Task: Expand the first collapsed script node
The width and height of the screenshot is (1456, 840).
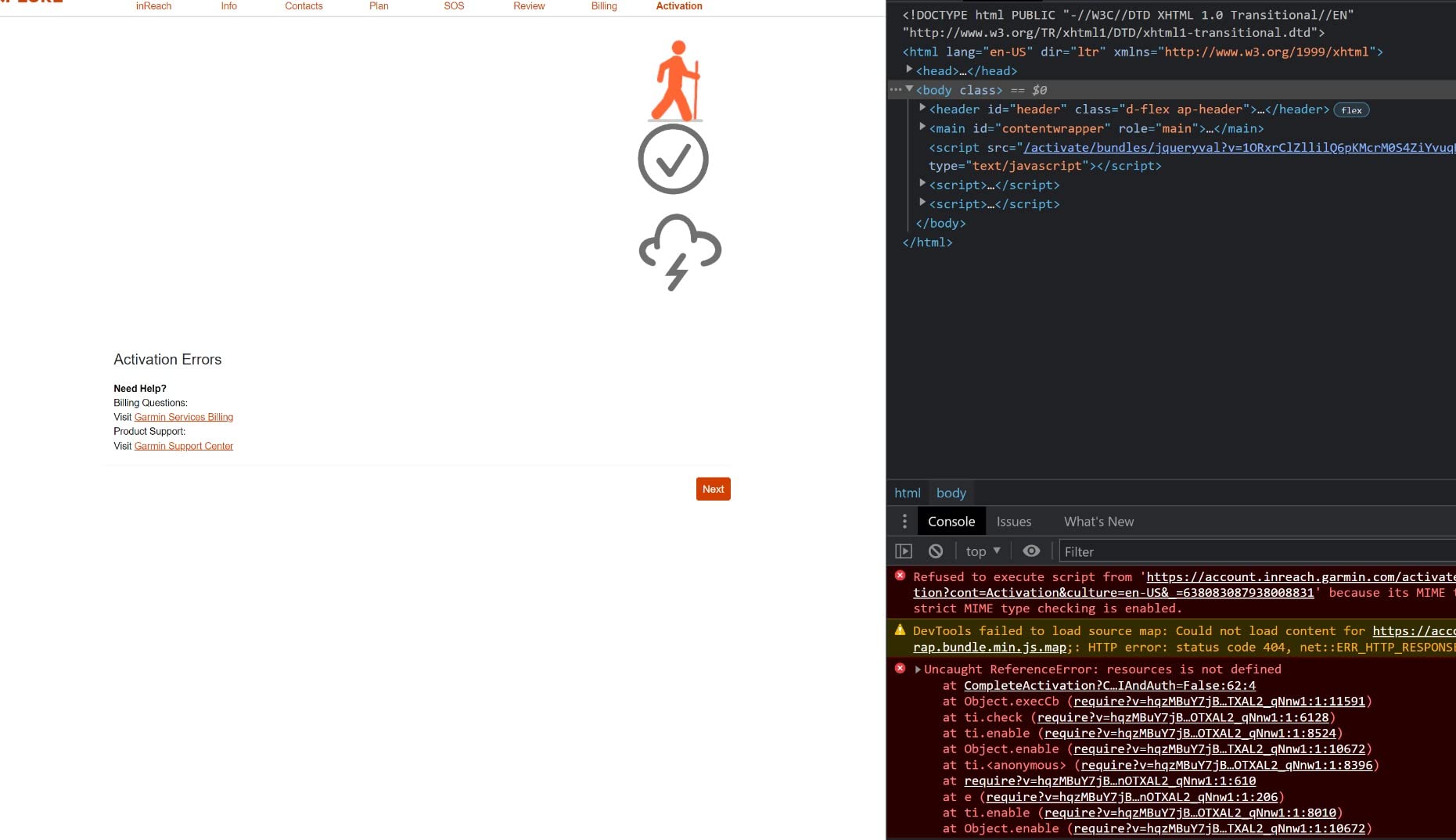Action: [x=922, y=184]
